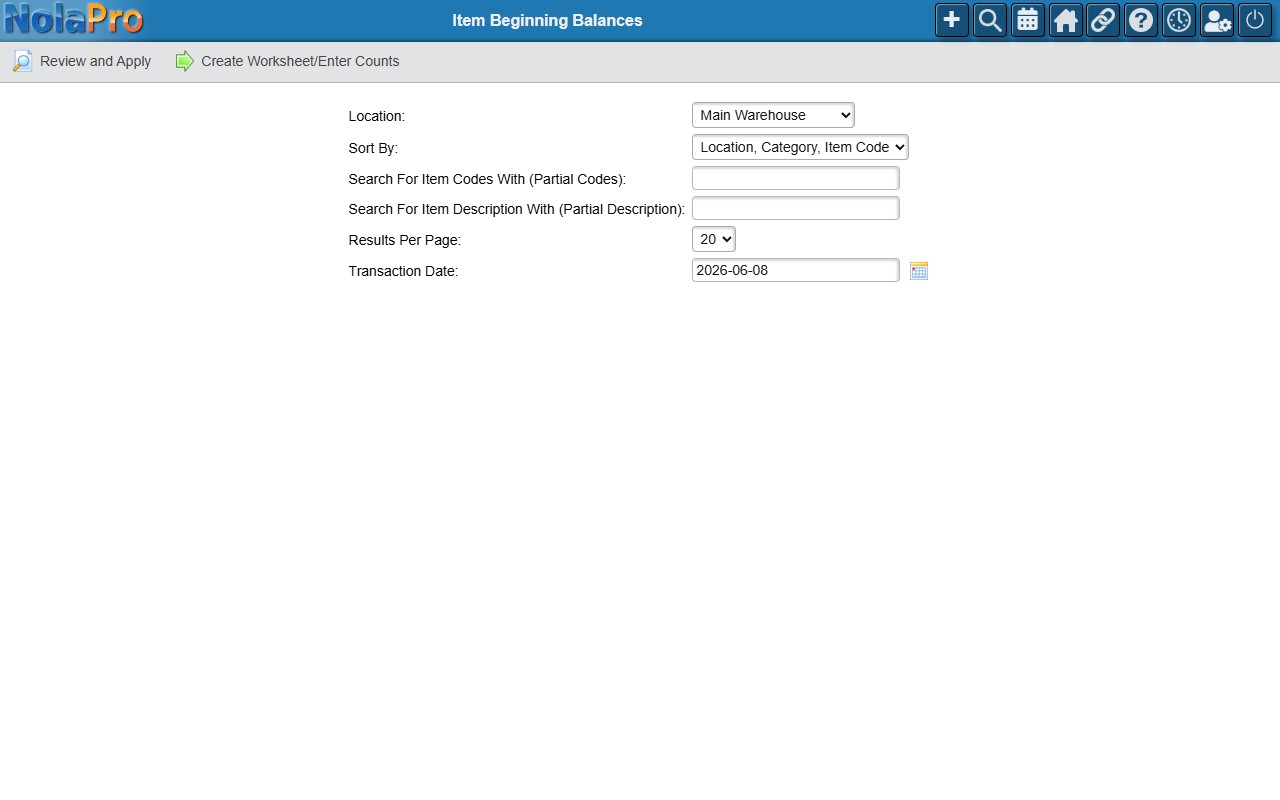Open the Transaction Date calendar picker icon

919,271
